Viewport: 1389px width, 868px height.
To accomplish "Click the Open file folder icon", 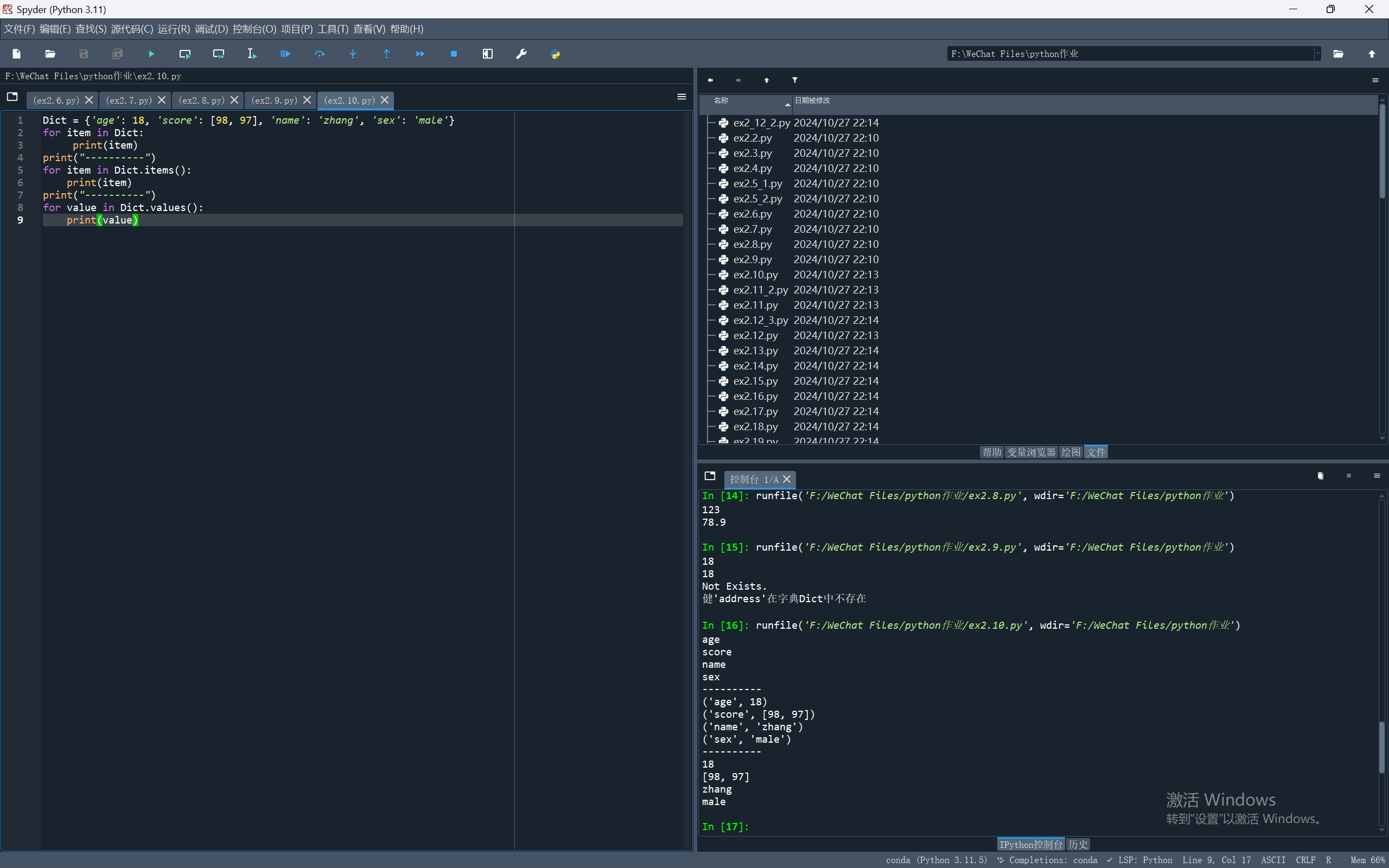I will [x=50, y=54].
